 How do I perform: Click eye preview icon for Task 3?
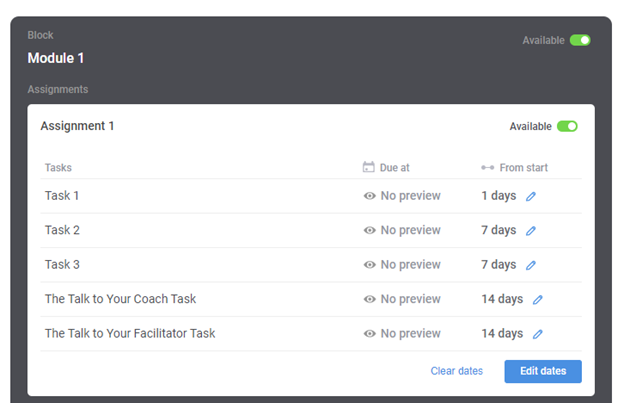370,265
